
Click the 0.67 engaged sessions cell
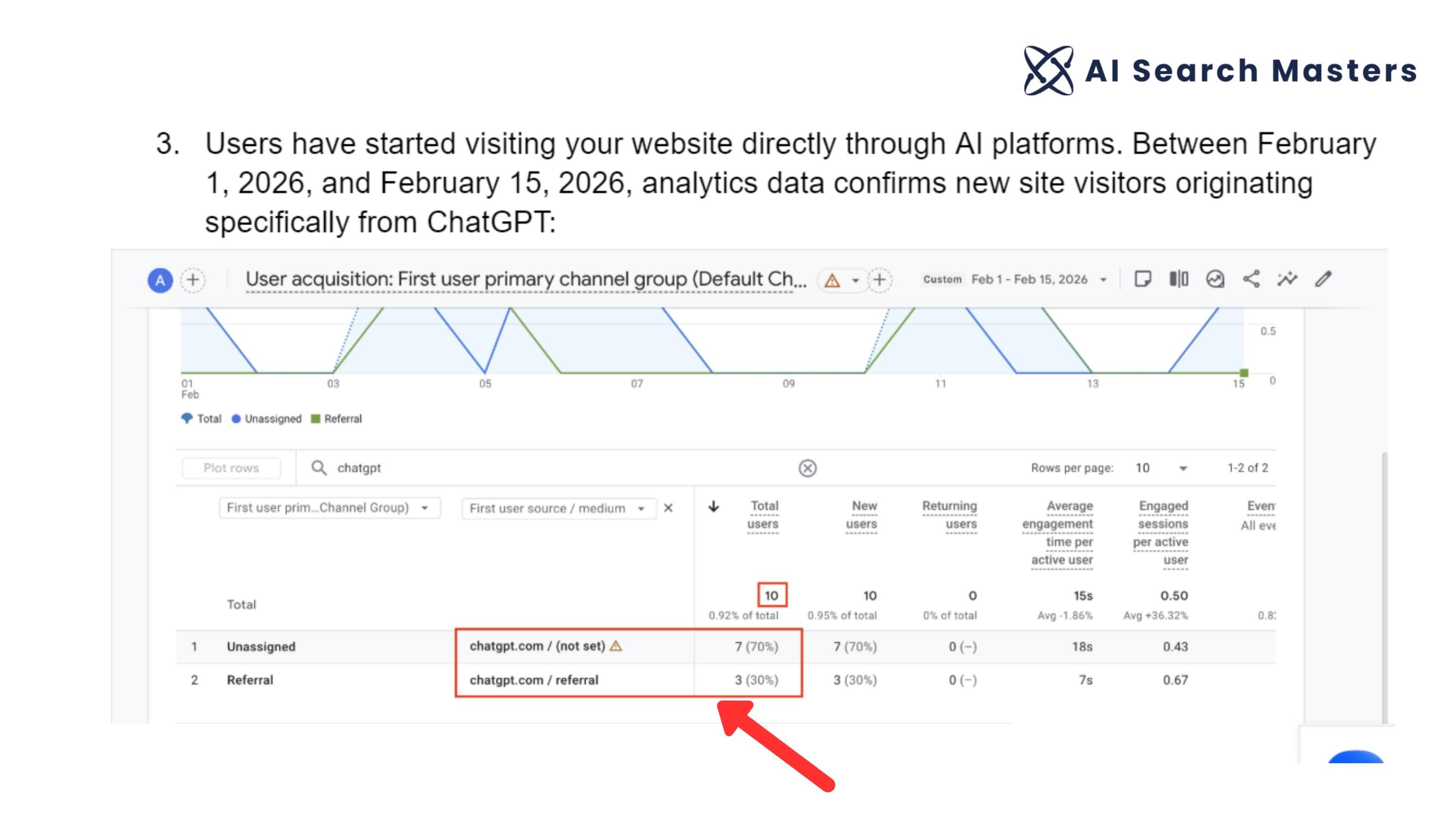(1175, 680)
